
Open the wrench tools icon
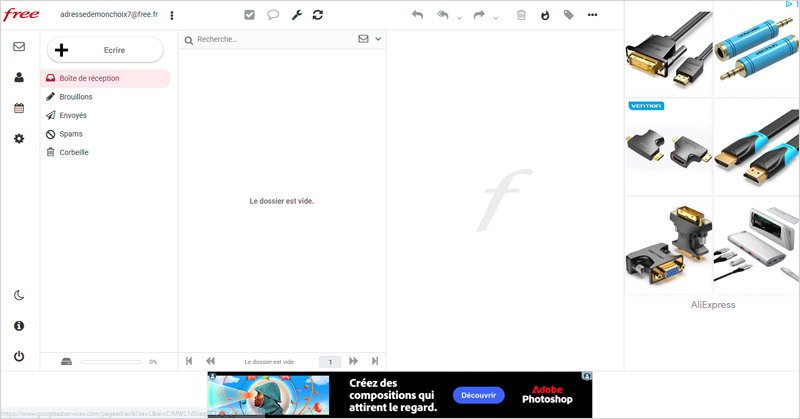pyautogui.click(x=296, y=15)
